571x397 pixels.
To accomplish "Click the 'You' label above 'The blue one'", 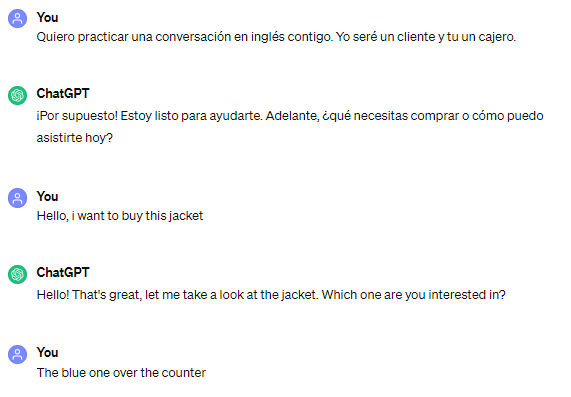I will click(x=47, y=353).
